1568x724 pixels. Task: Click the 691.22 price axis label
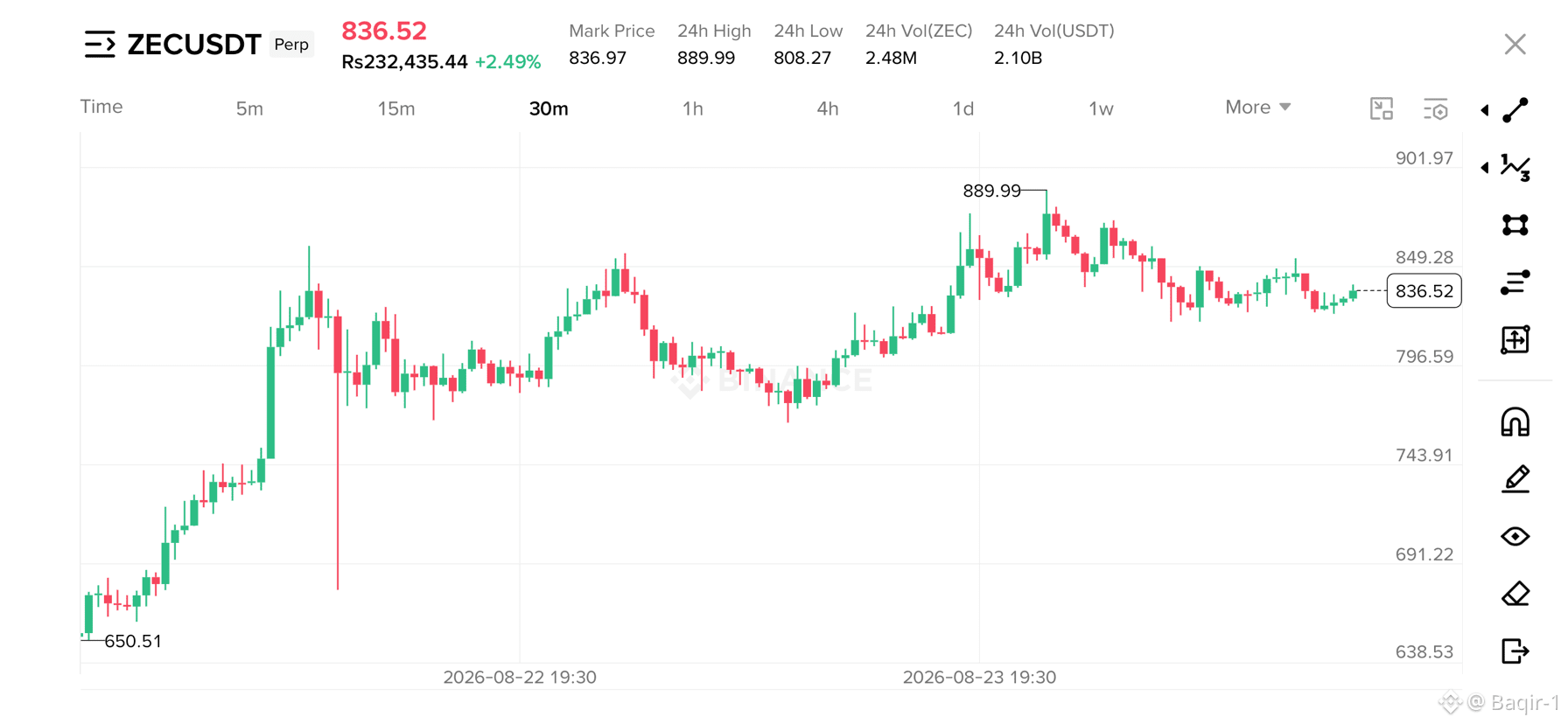pyautogui.click(x=1424, y=554)
